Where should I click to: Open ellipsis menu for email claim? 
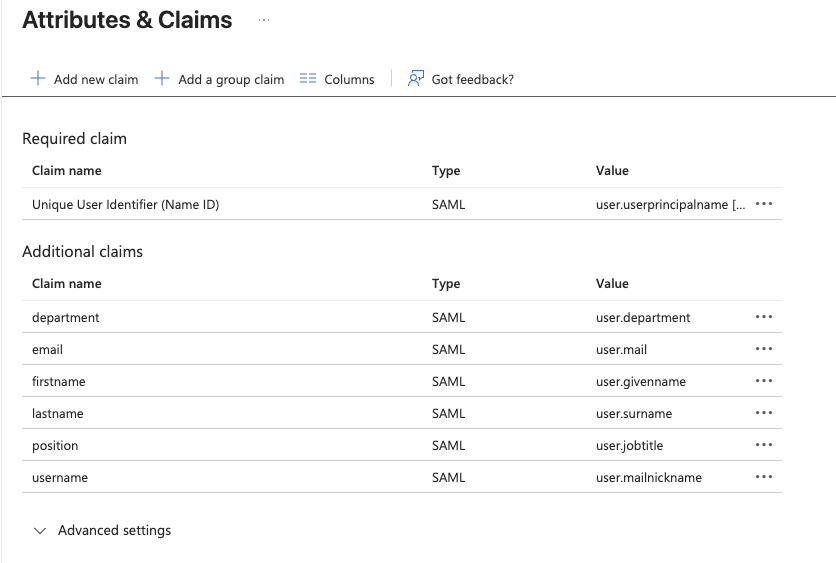tap(764, 349)
